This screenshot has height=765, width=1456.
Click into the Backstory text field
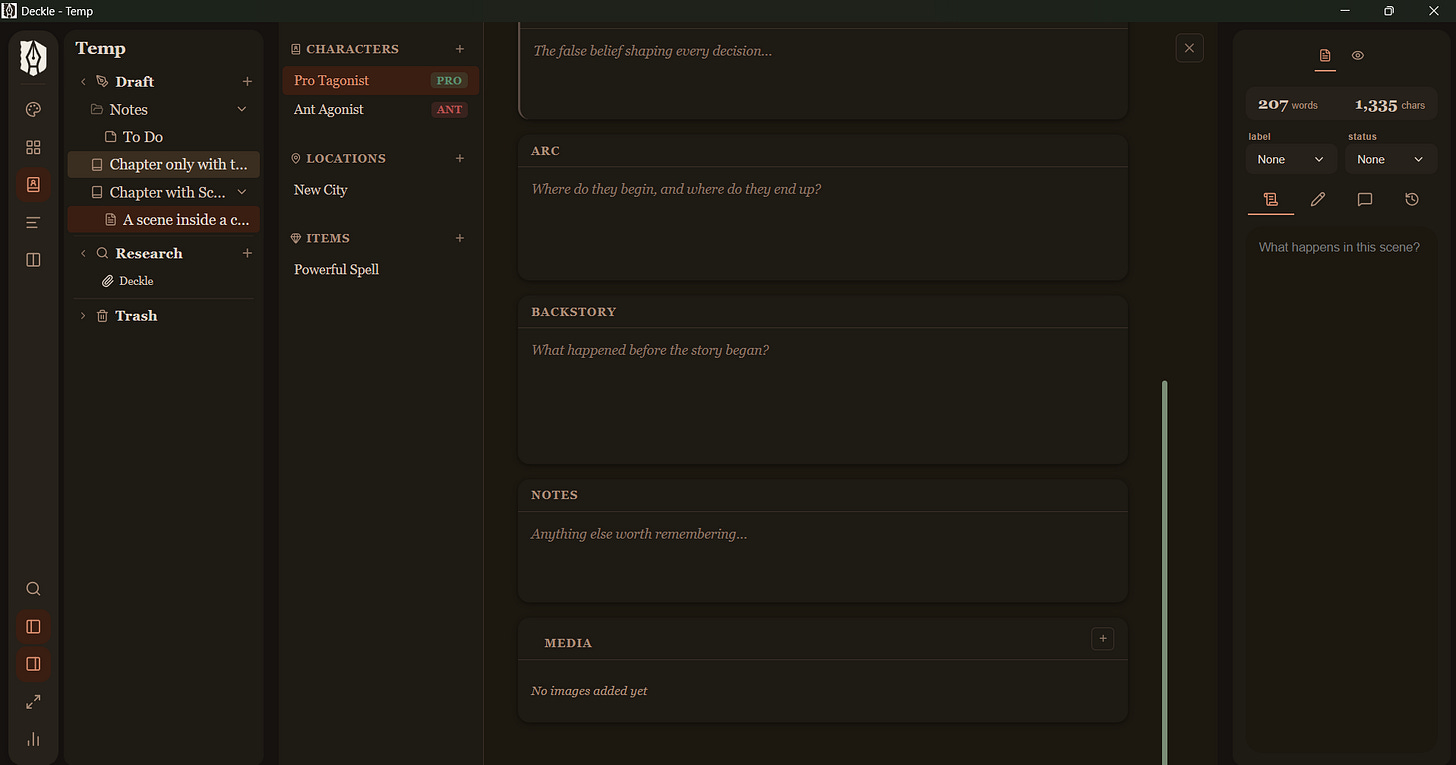(x=822, y=395)
